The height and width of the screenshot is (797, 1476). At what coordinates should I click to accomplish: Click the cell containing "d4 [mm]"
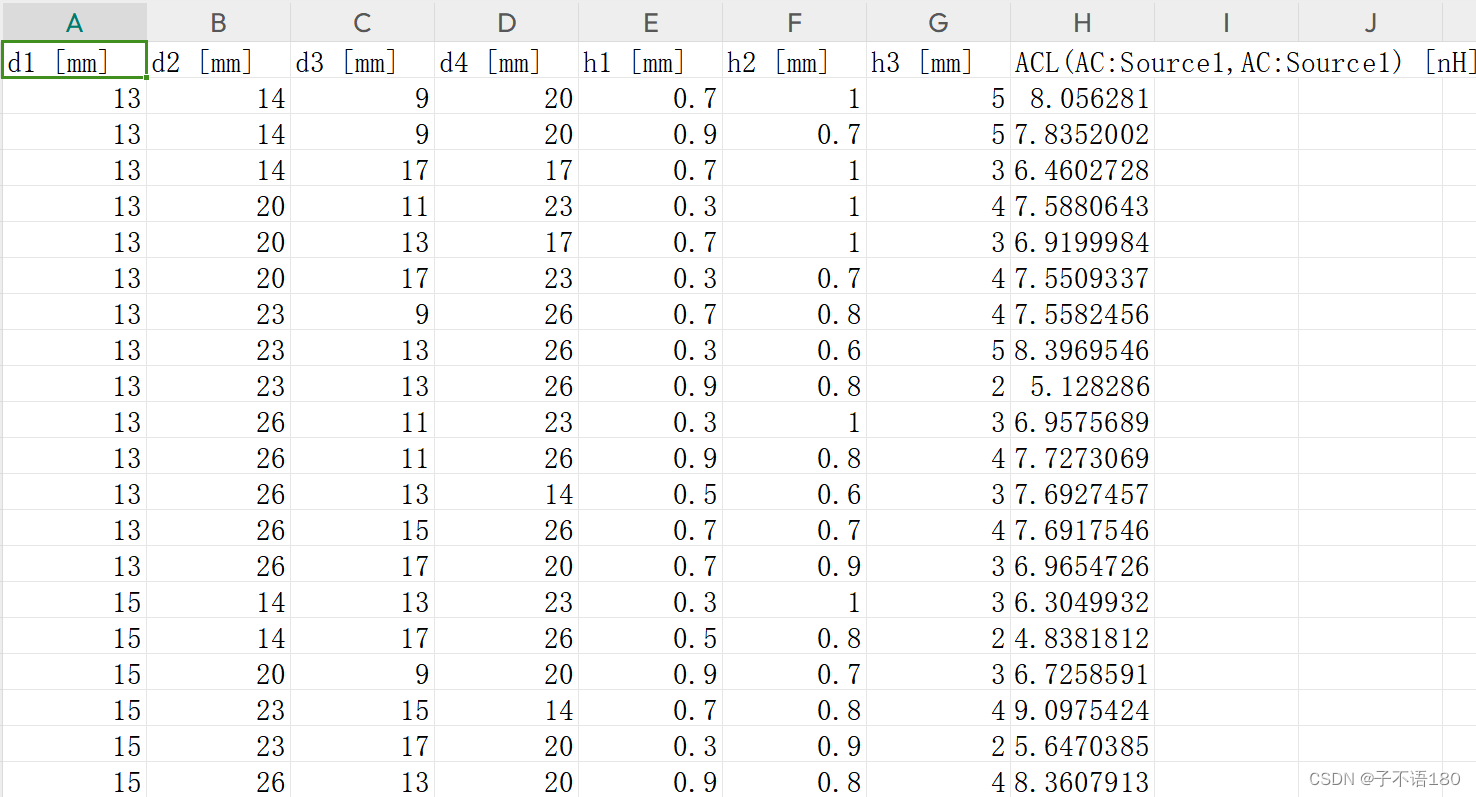tap(505, 61)
